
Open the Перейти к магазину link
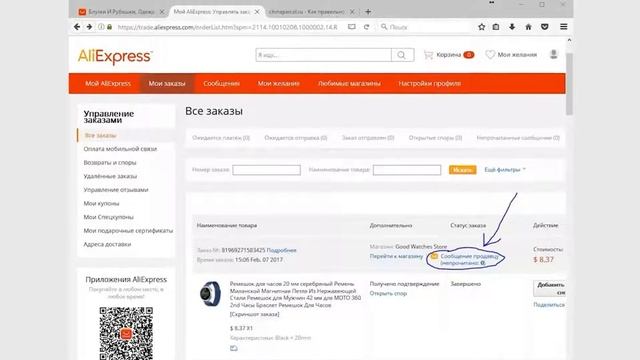[396, 256]
